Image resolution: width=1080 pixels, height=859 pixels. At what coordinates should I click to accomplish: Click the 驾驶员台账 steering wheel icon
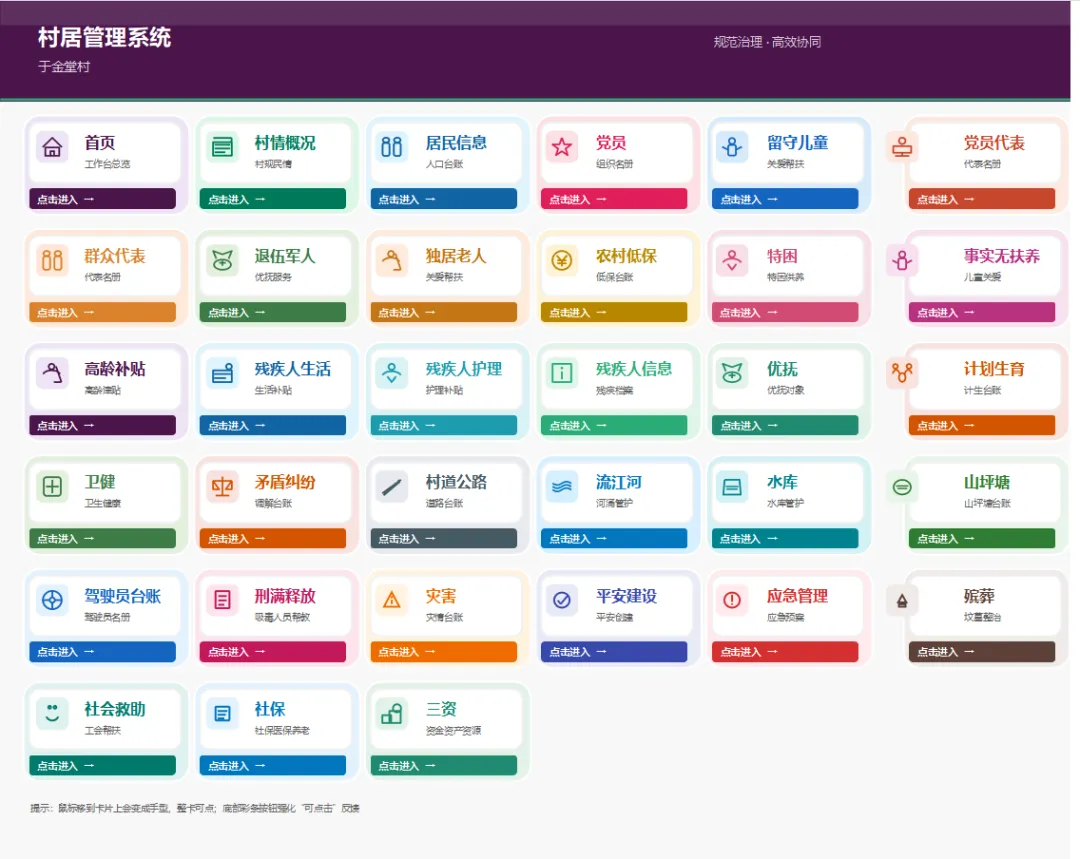[52, 600]
